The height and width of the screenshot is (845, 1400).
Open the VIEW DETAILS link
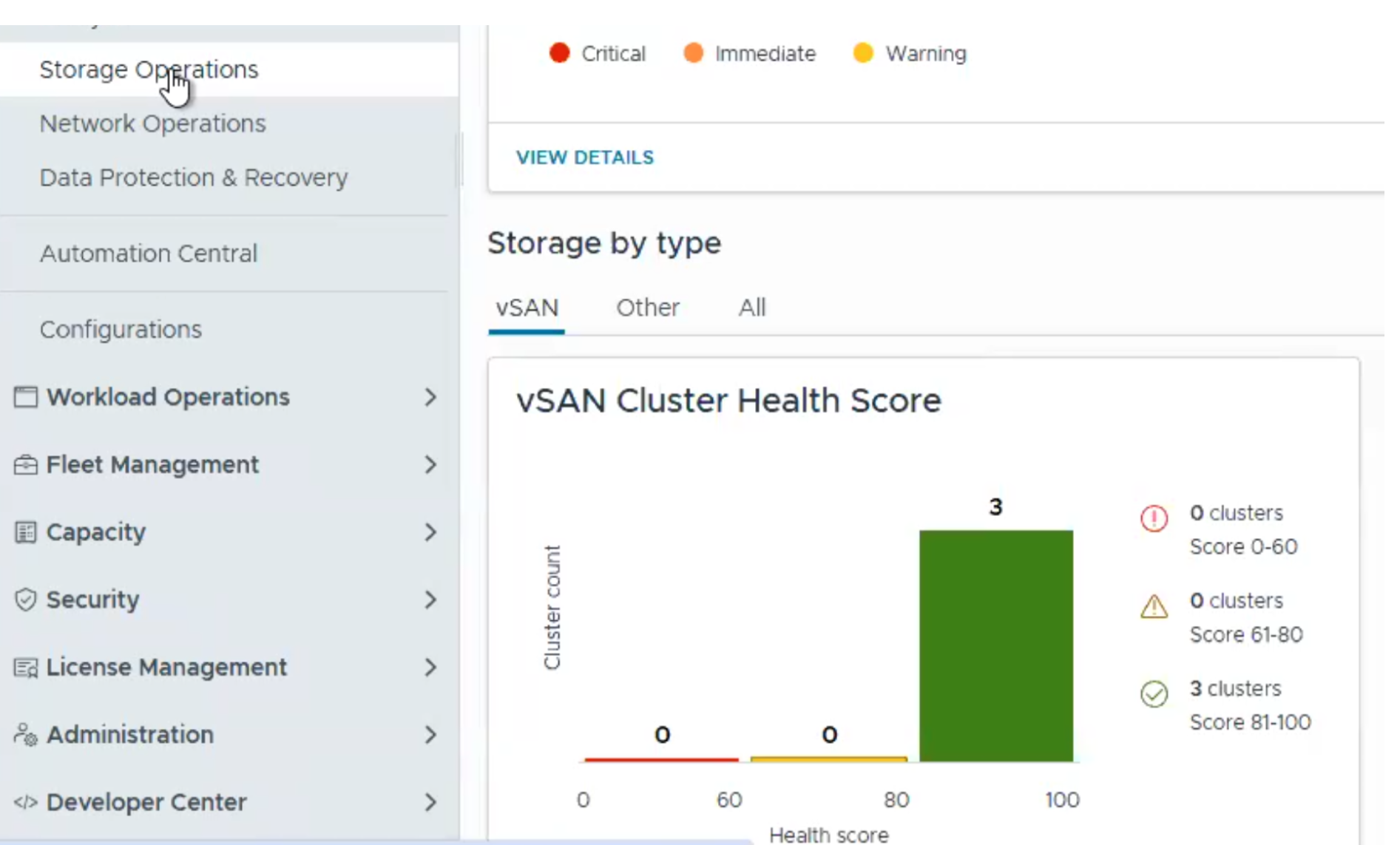point(585,157)
